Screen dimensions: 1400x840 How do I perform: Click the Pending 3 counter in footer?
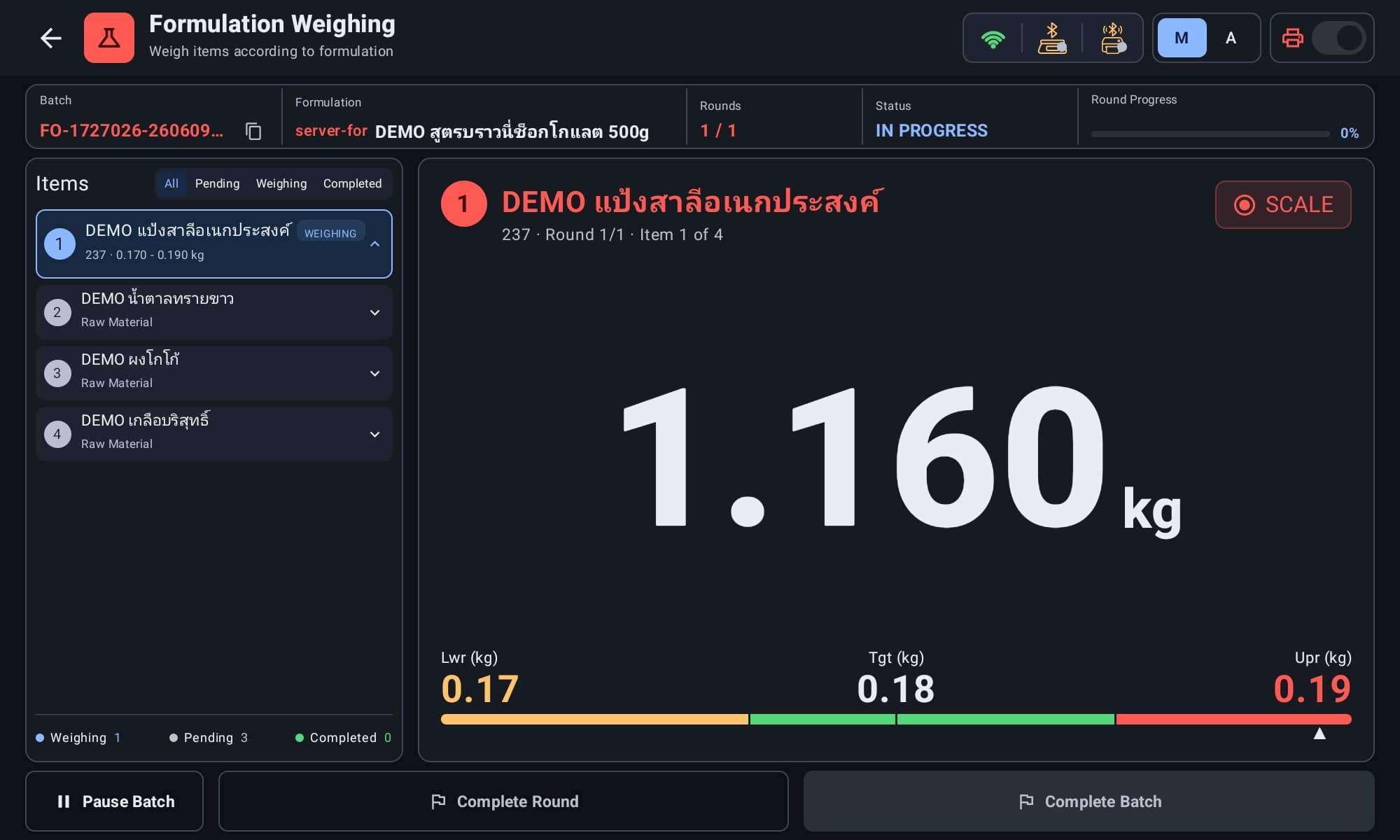click(209, 738)
